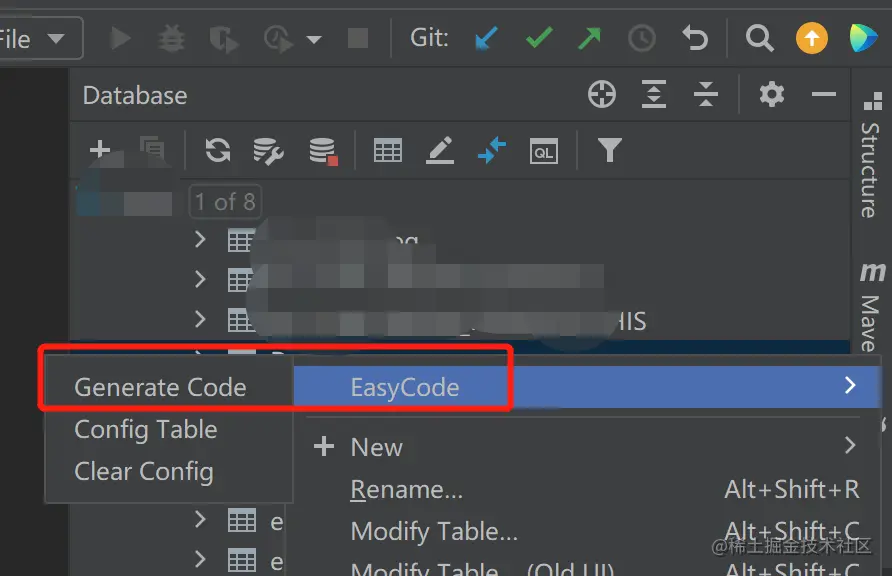Click the orange update arrow icon

click(x=811, y=38)
